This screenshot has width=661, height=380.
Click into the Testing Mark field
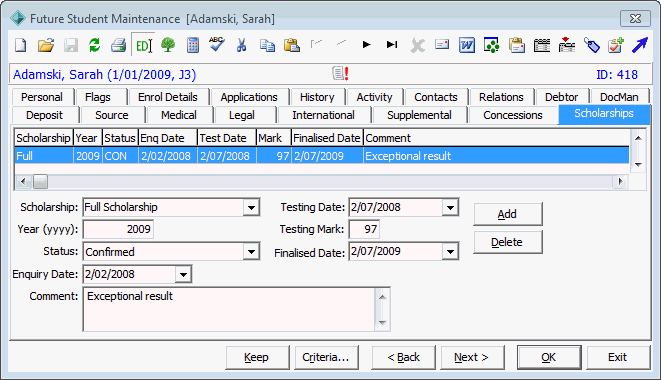[x=364, y=229]
